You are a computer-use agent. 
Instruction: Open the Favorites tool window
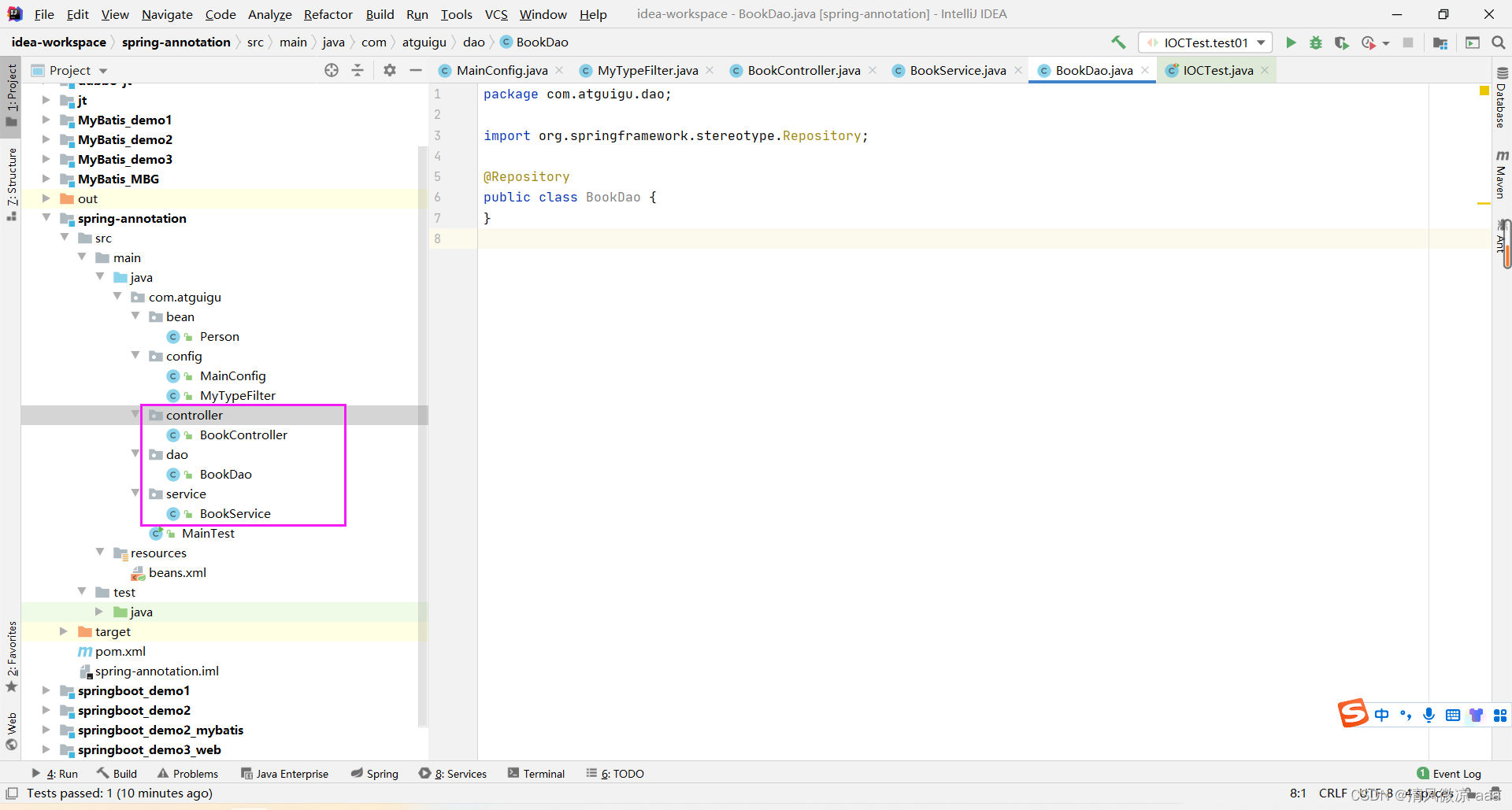pyautogui.click(x=11, y=657)
